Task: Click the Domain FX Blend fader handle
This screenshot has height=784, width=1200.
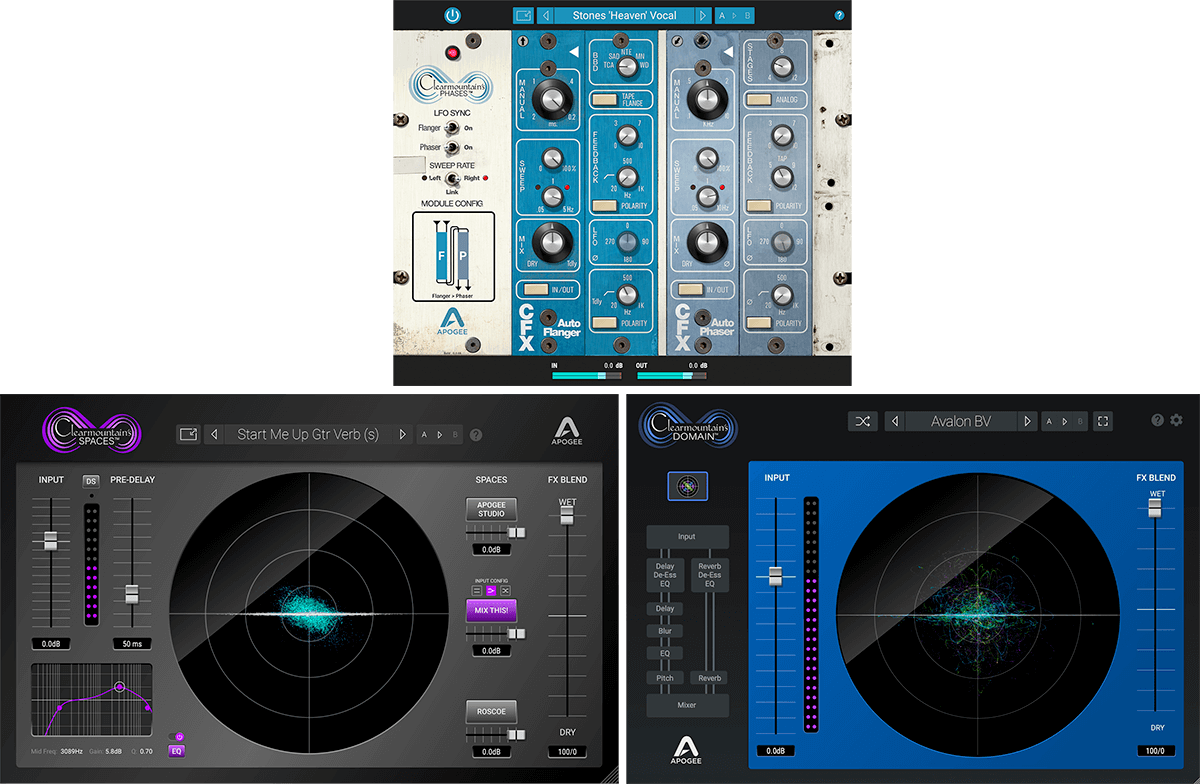Action: coord(1155,507)
